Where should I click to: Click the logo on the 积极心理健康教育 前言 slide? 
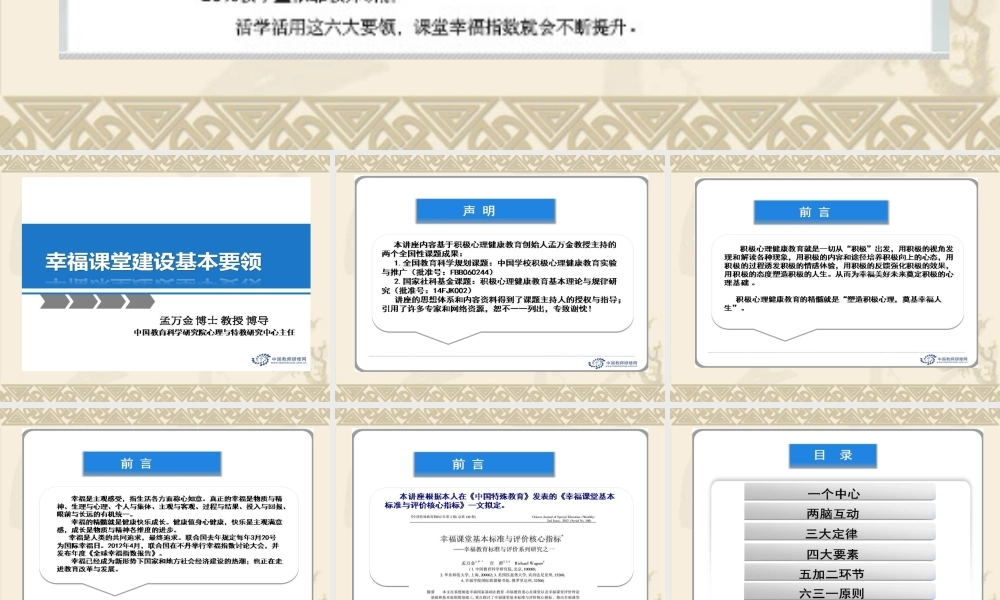click(944, 360)
